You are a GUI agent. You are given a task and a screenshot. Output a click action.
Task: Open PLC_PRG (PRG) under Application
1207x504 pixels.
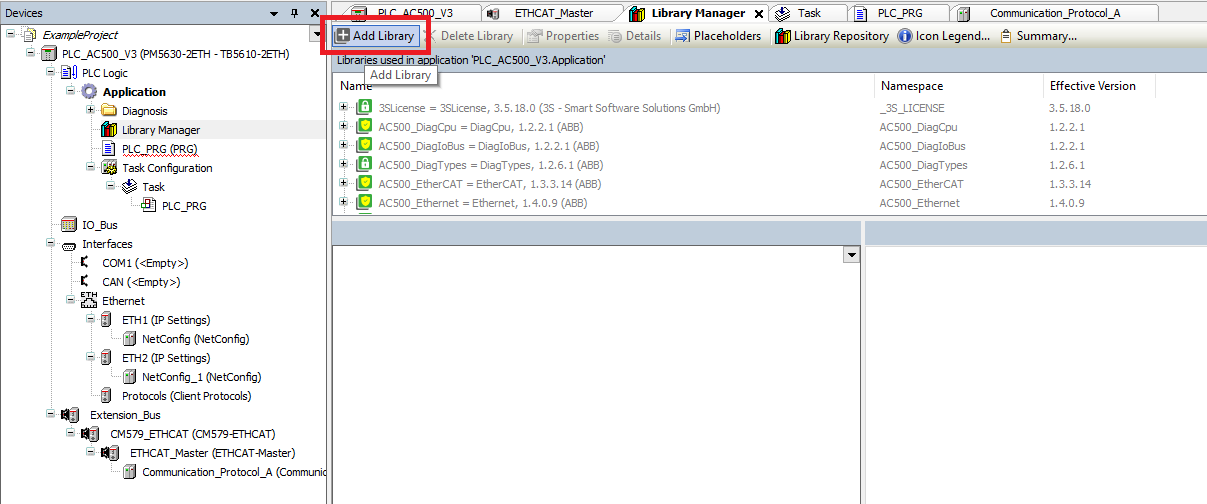(x=159, y=149)
